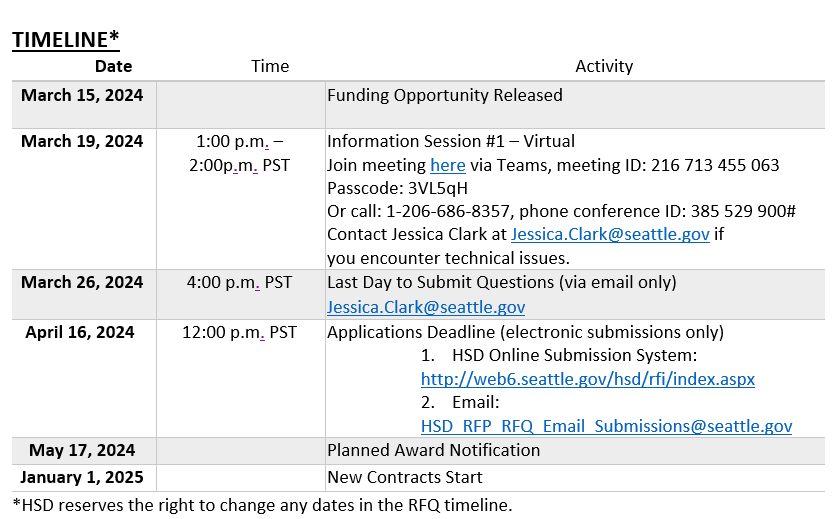
Task: Click the March 19, 2024 date cell
Action: click(82, 141)
